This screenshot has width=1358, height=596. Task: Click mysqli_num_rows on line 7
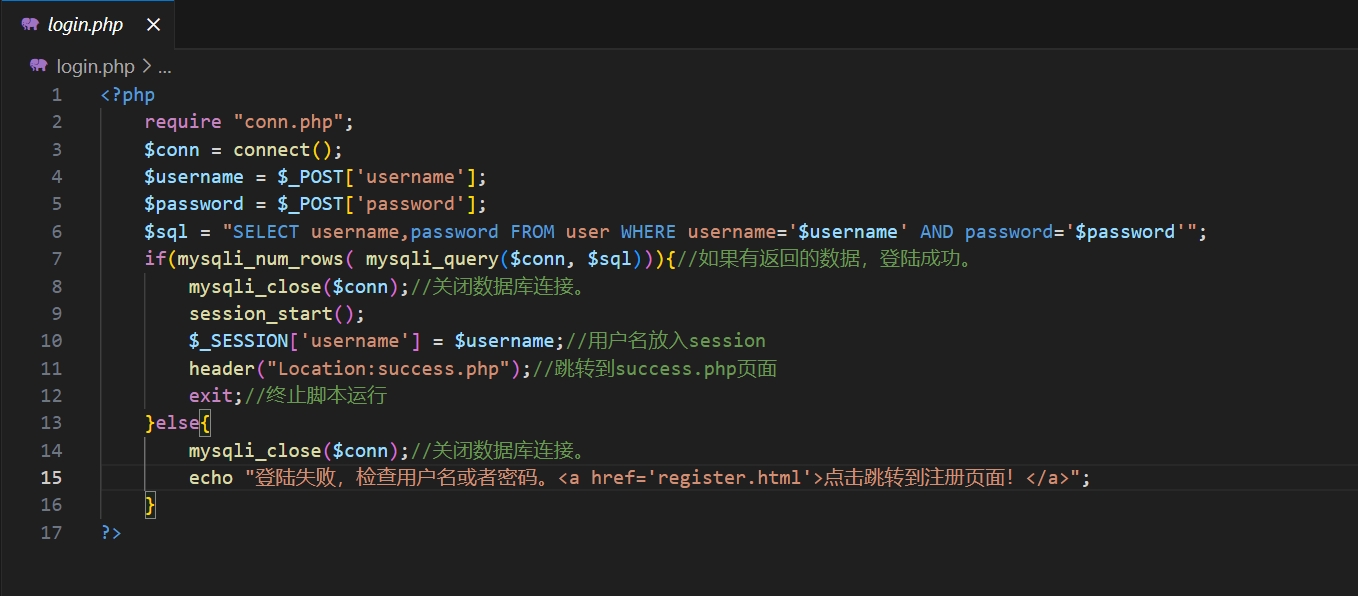(260, 259)
